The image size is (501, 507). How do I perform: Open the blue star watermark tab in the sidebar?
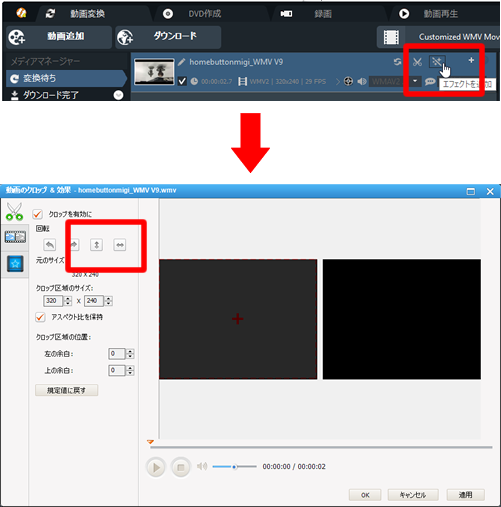click(x=15, y=264)
